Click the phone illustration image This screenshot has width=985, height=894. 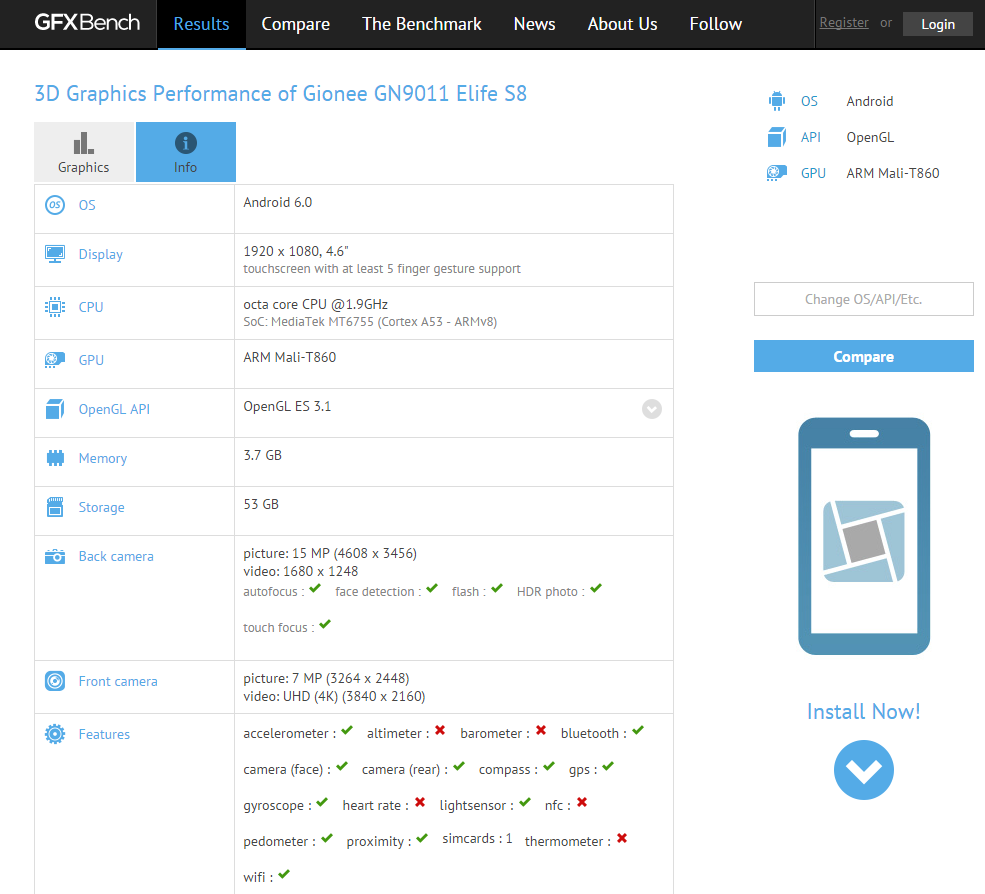(864, 536)
